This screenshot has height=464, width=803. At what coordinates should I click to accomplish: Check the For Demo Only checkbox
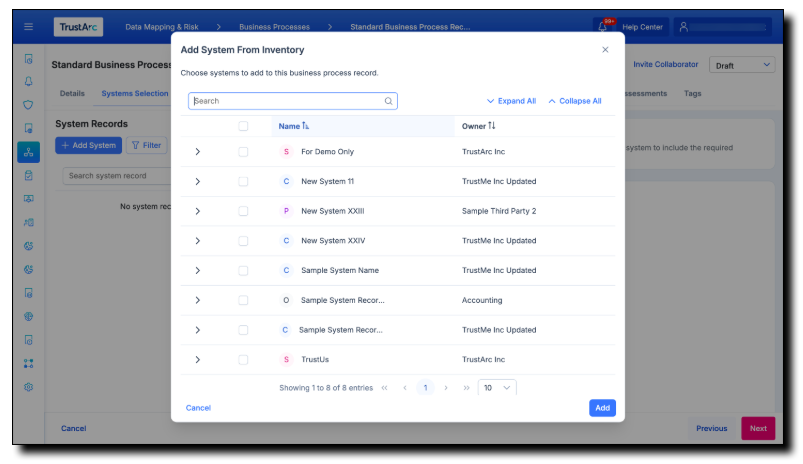click(x=243, y=152)
